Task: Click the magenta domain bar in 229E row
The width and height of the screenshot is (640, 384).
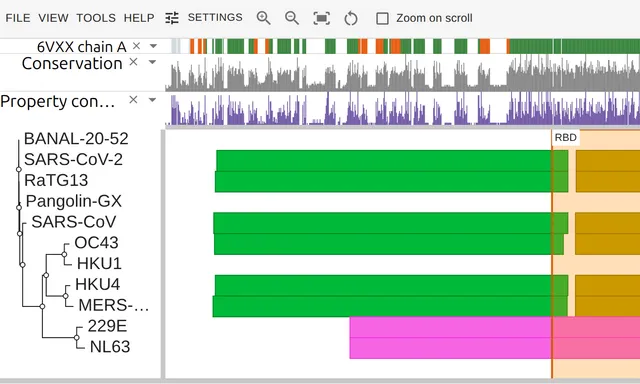Action: pyautogui.click(x=495, y=327)
